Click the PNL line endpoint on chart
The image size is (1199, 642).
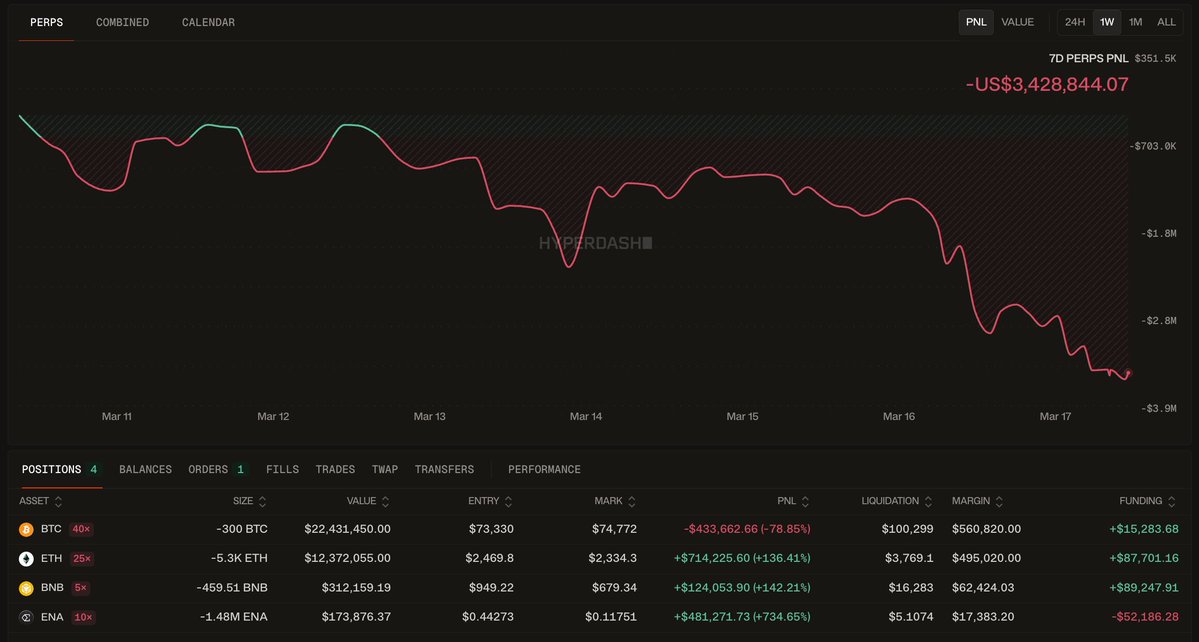pos(1129,372)
